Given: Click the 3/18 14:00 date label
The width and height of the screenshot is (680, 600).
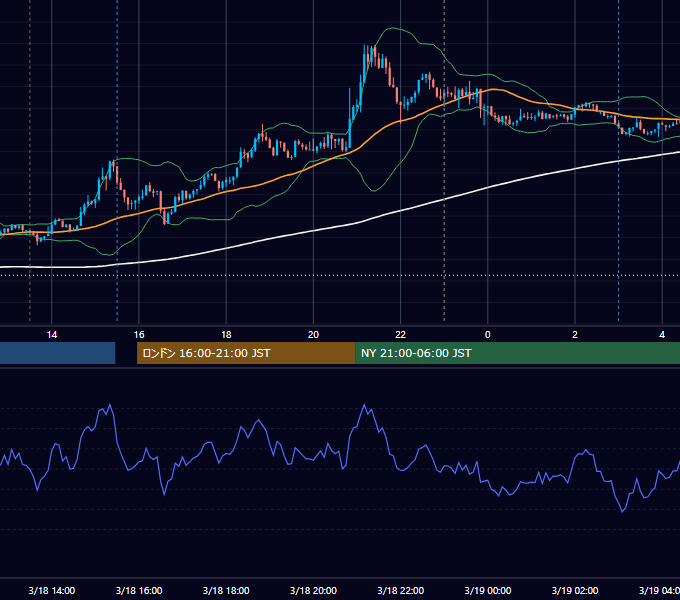Looking at the screenshot, I should 52,590.
